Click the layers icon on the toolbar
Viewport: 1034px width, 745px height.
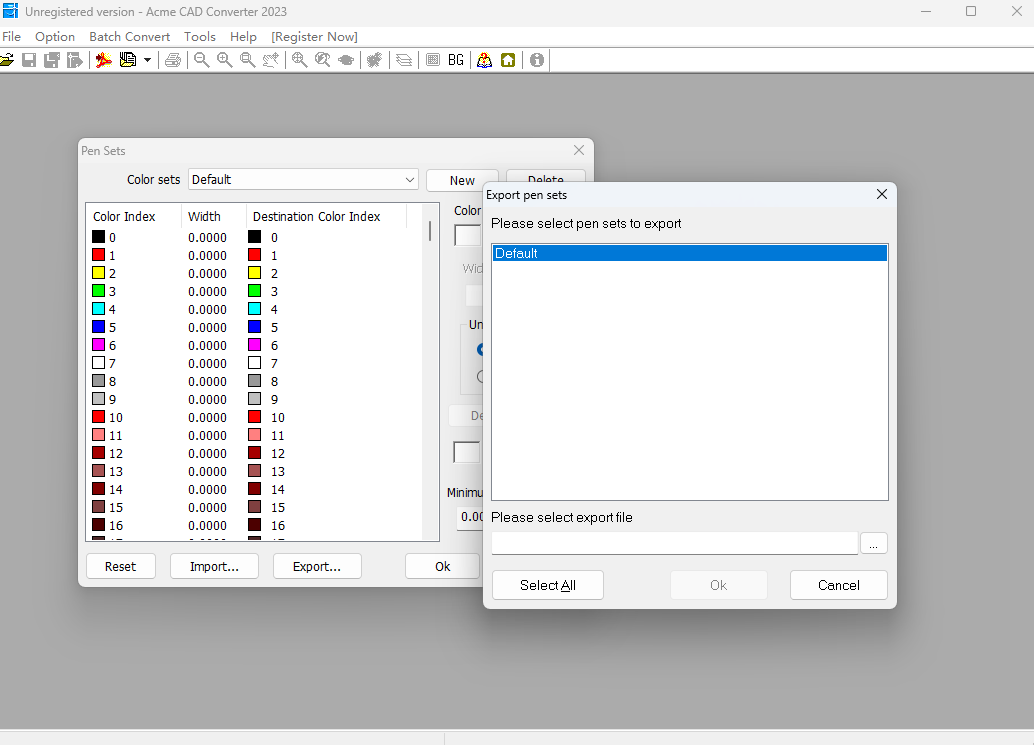coord(403,59)
